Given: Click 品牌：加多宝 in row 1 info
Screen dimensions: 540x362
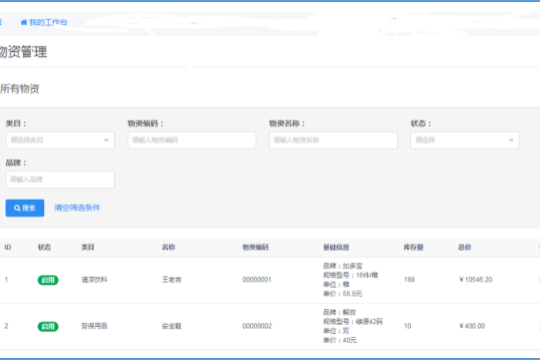Looking at the screenshot, I should [x=343, y=266].
